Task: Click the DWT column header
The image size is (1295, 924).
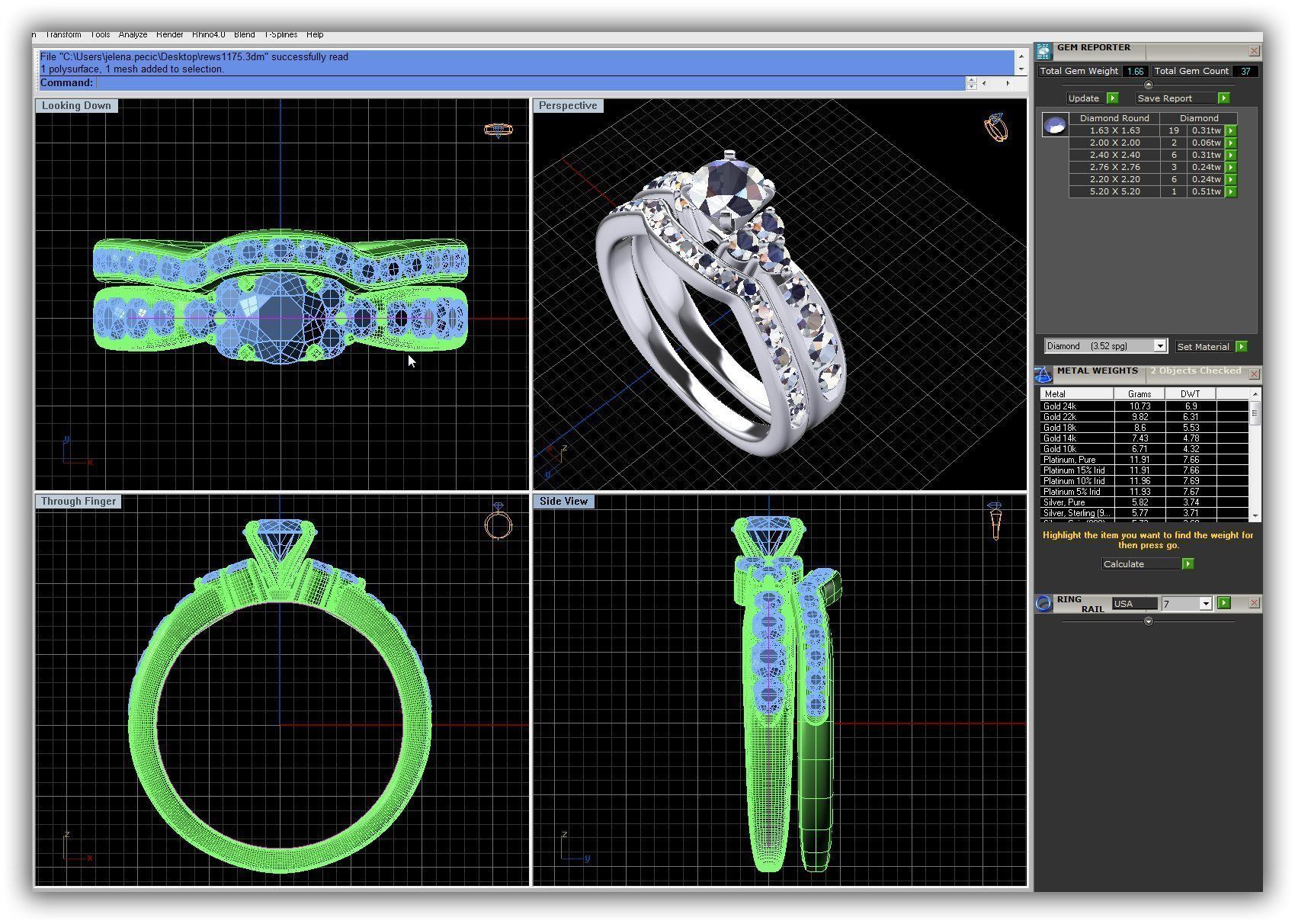Action: click(1190, 394)
